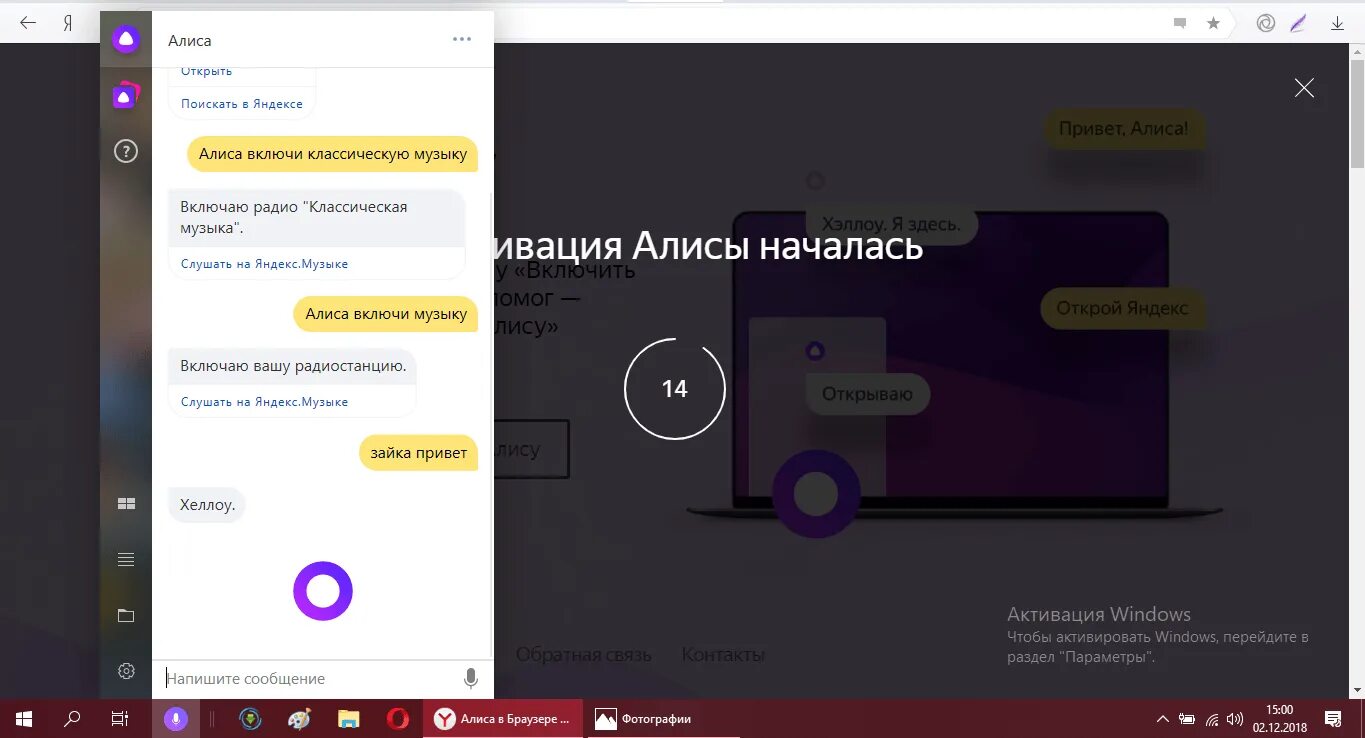This screenshot has height=738, width=1365.
Task: Click the Alice microphone button on the taskbar
Action: [176, 718]
